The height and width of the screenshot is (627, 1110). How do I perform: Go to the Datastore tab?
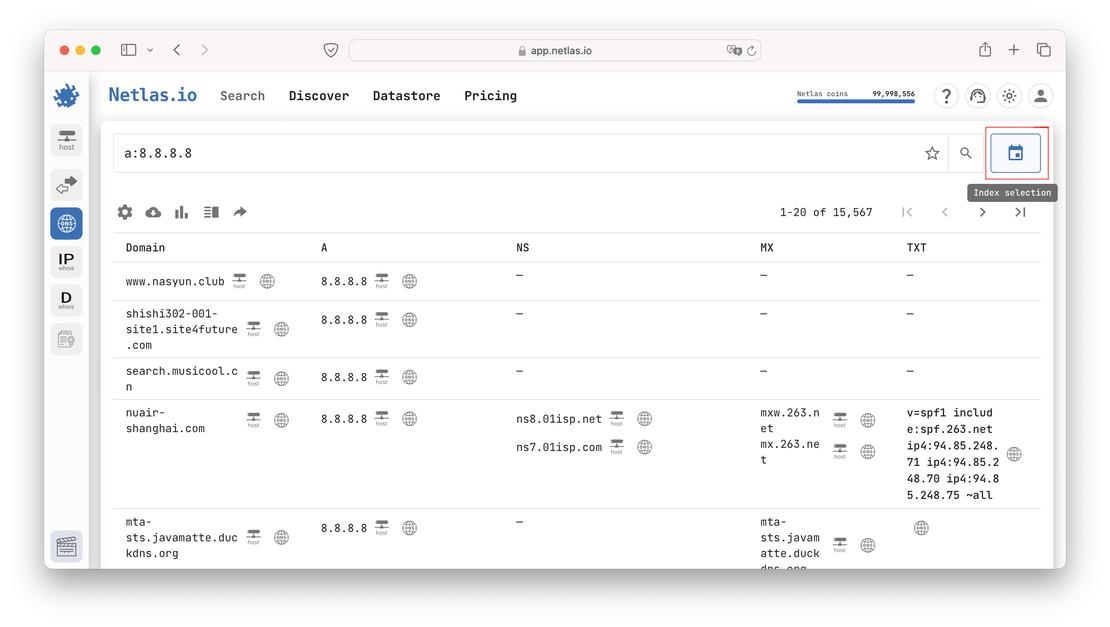click(406, 96)
